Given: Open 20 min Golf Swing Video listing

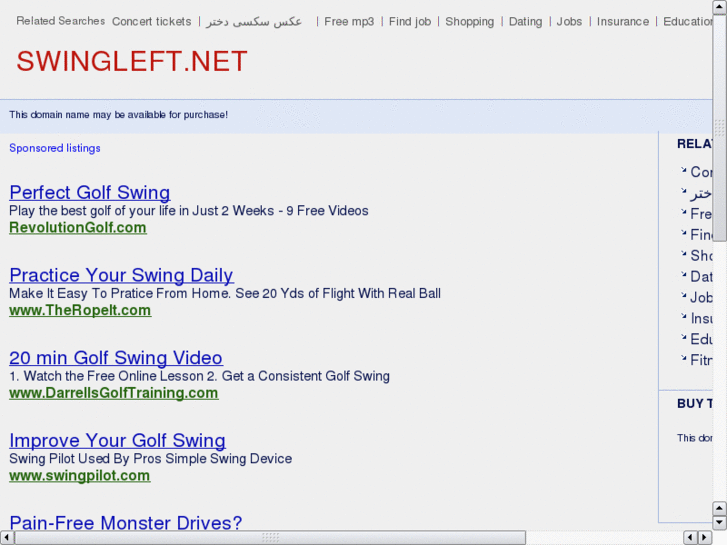Looking at the screenshot, I should [x=116, y=358].
